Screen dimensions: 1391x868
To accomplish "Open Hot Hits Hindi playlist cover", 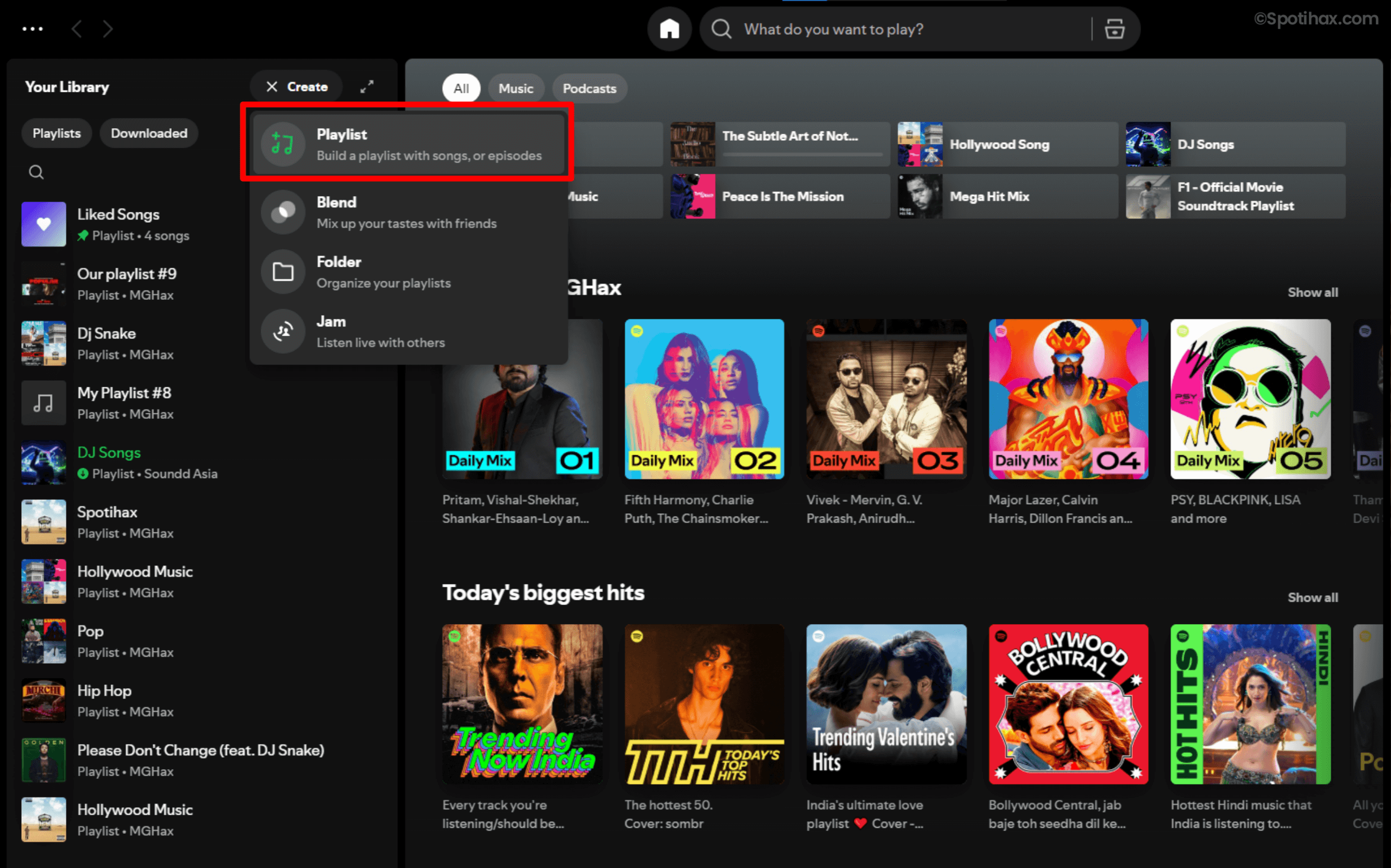I will tap(1250, 705).
